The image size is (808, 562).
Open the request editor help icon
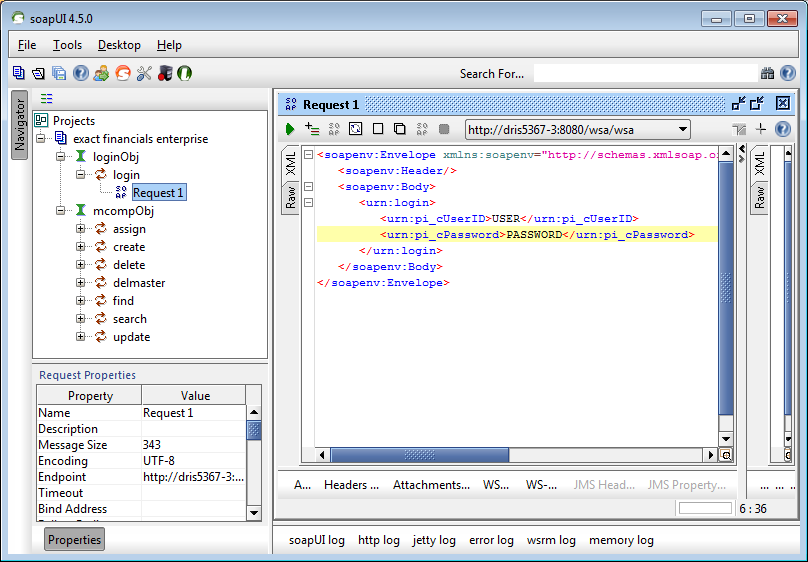click(x=782, y=129)
